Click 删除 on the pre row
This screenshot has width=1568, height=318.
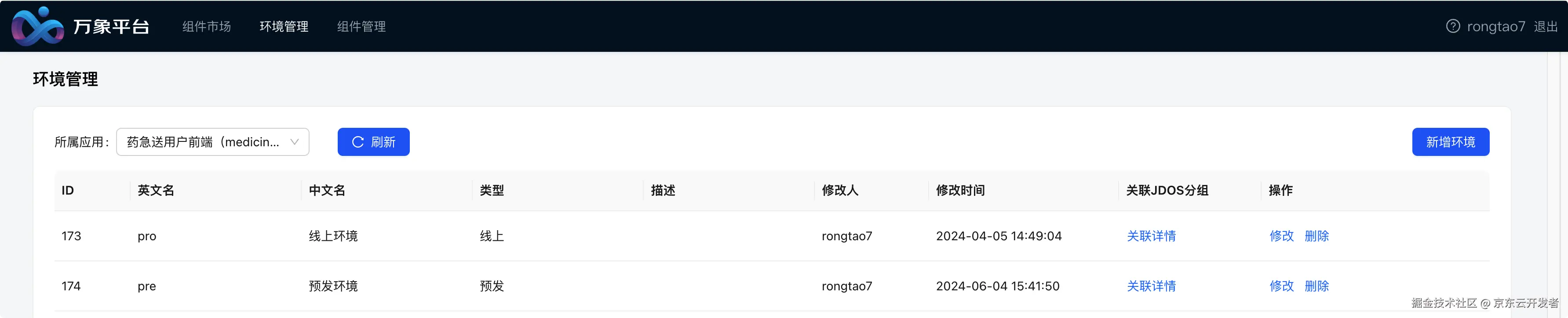(1316, 286)
